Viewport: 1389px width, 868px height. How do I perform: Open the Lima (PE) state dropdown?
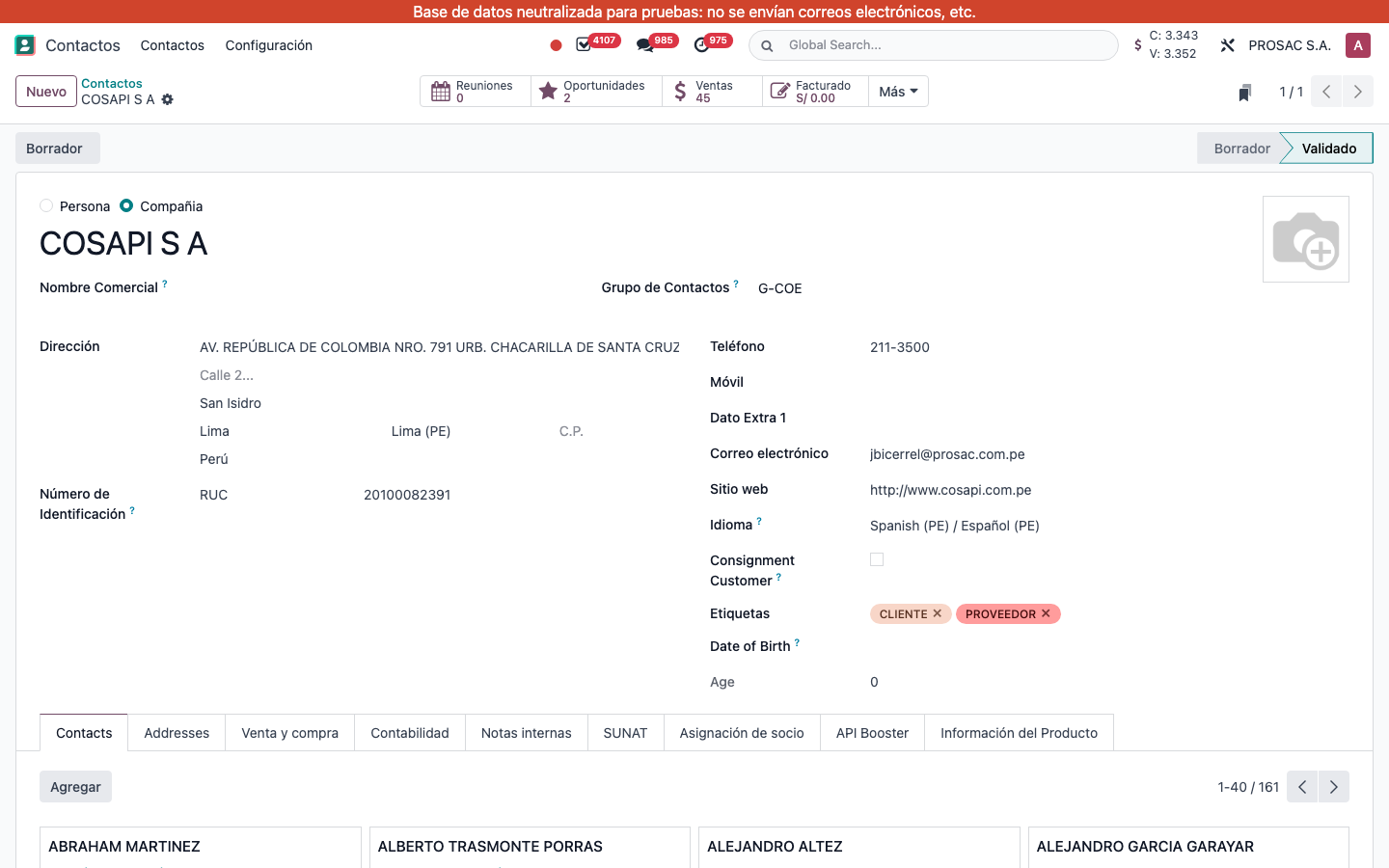(468, 431)
